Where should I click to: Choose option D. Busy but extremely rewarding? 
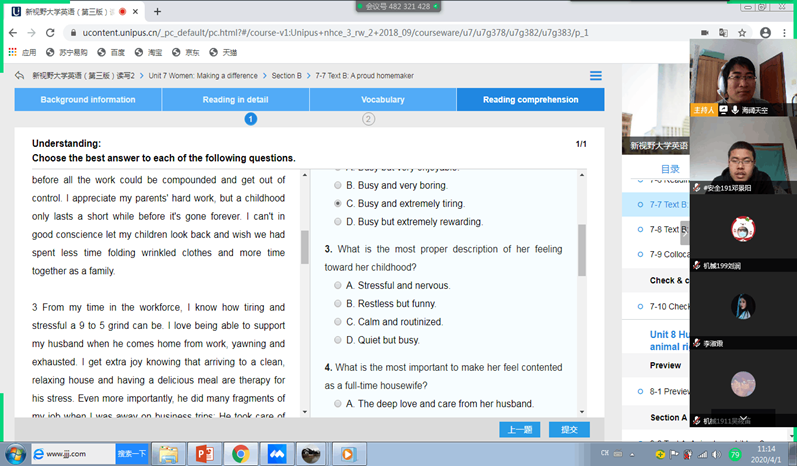click(x=338, y=222)
